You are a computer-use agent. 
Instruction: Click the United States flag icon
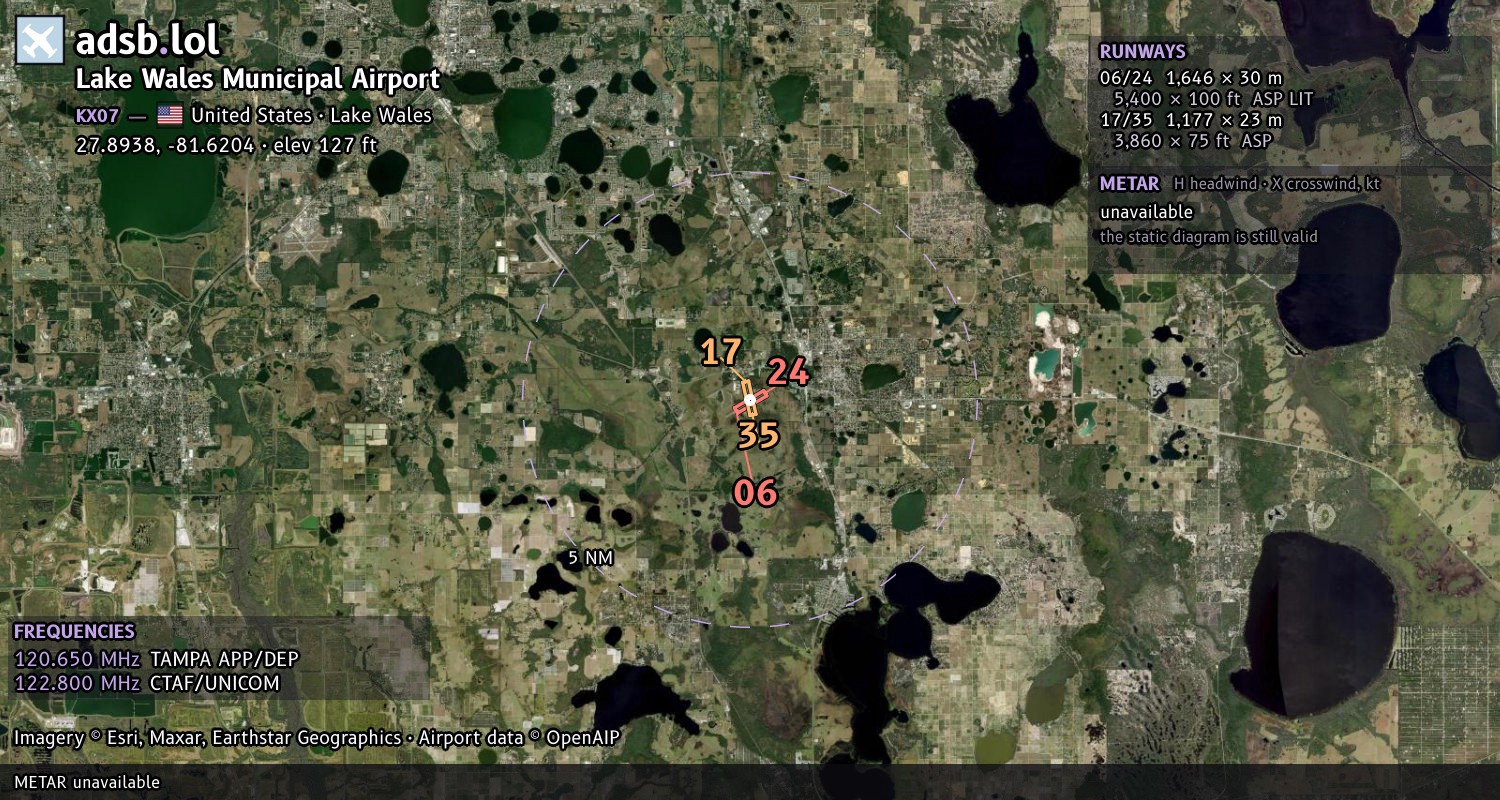click(170, 115)
